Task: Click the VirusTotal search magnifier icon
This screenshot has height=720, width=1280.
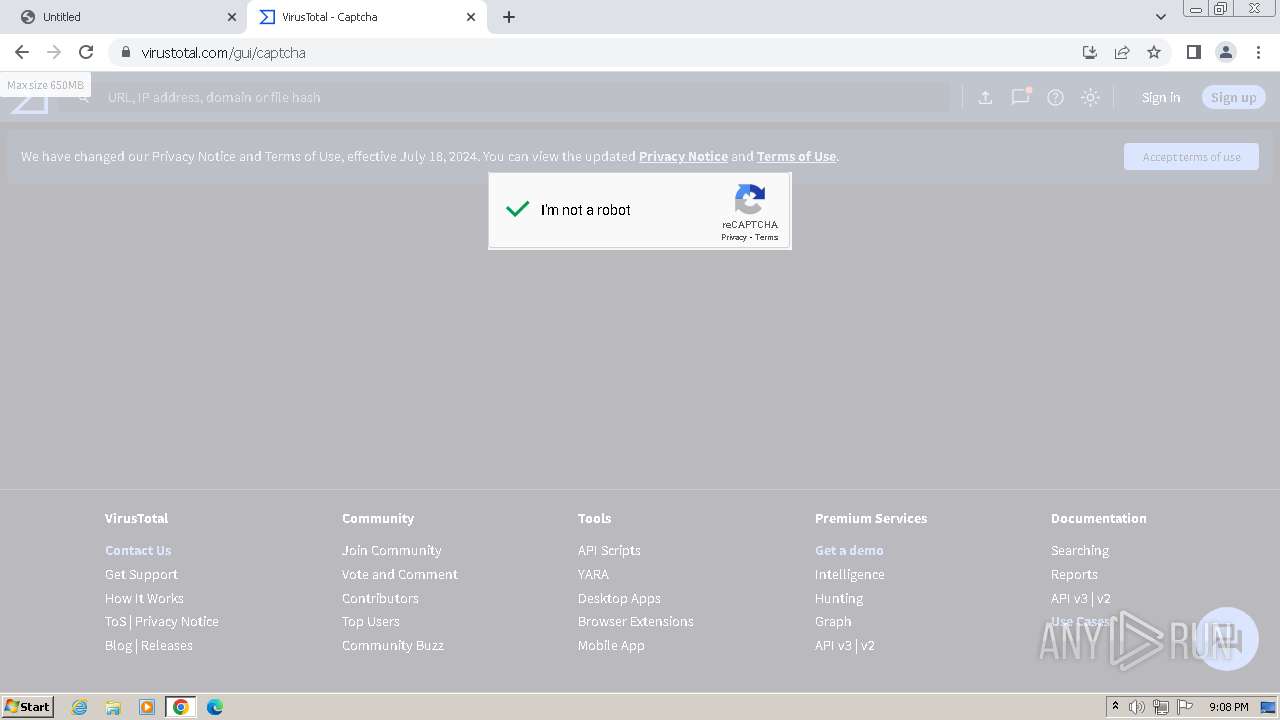Action: pyautogui.click(x=84, y=97)
